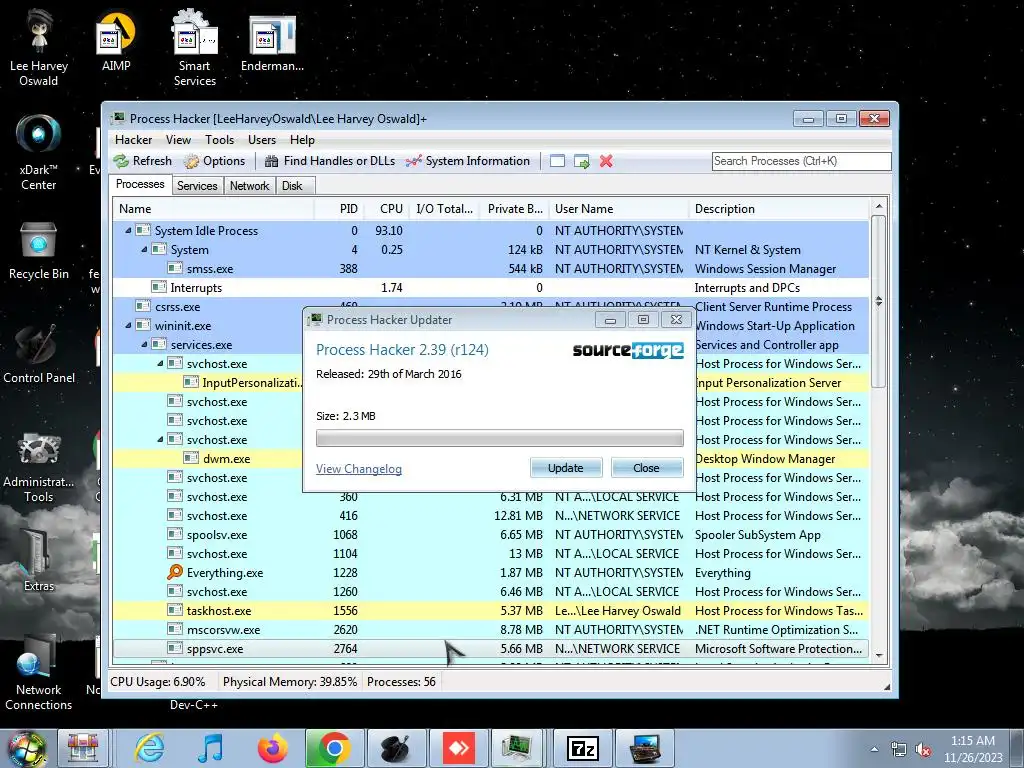Open the View menu
1024x768 pixels.
point(178,140)
